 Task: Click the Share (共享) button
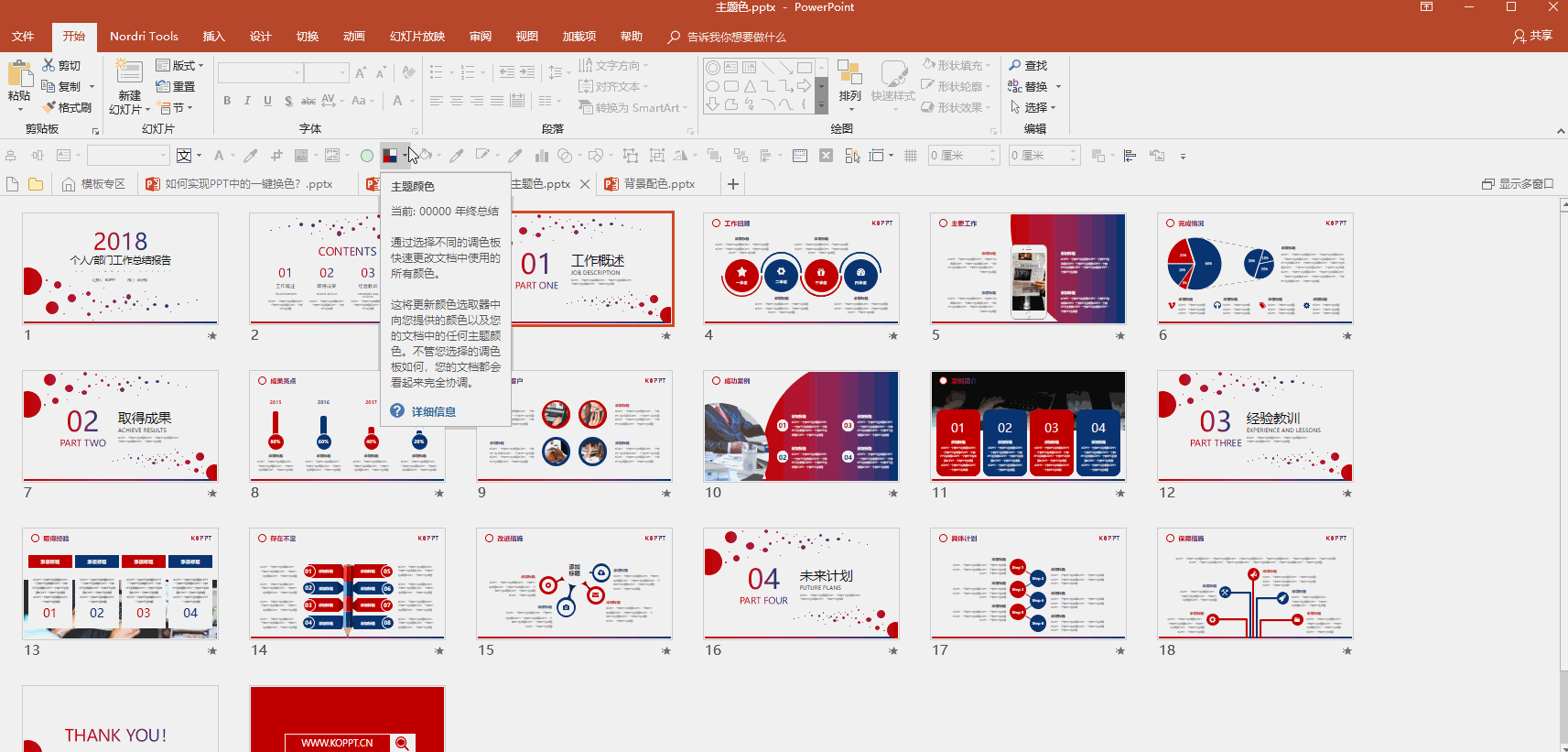(1533, 37)
